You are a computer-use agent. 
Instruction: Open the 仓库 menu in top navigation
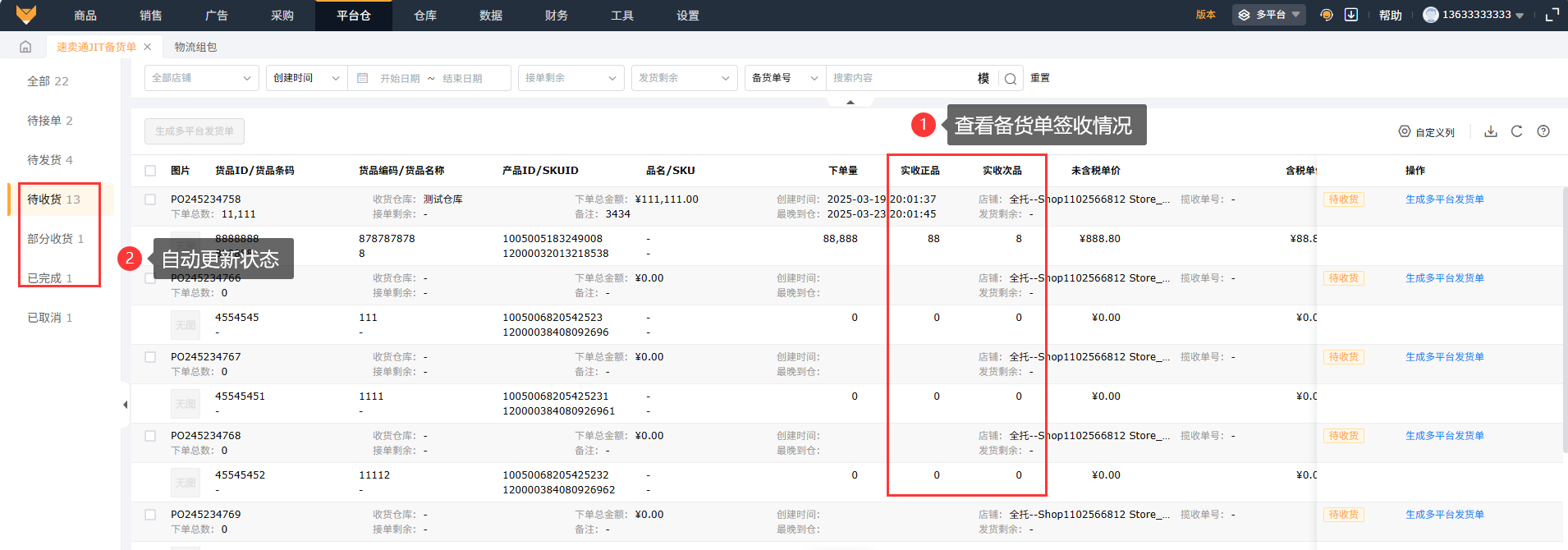tap(425, 16)
